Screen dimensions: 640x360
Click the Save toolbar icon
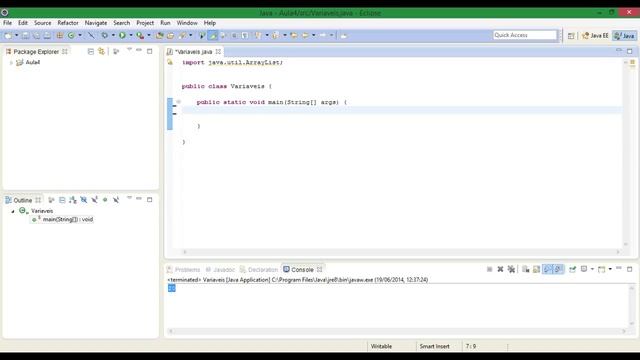coord(25,36)
